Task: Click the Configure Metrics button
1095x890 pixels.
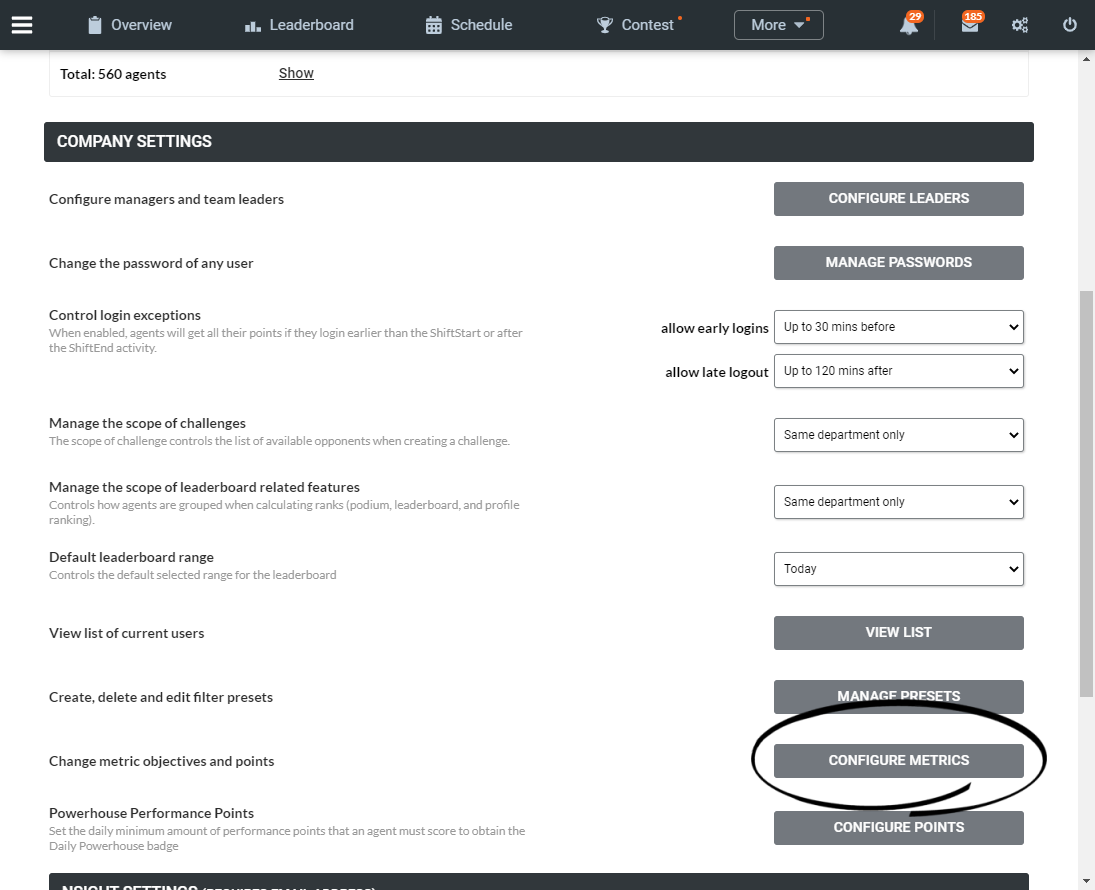Action: (x=899, y=761)
